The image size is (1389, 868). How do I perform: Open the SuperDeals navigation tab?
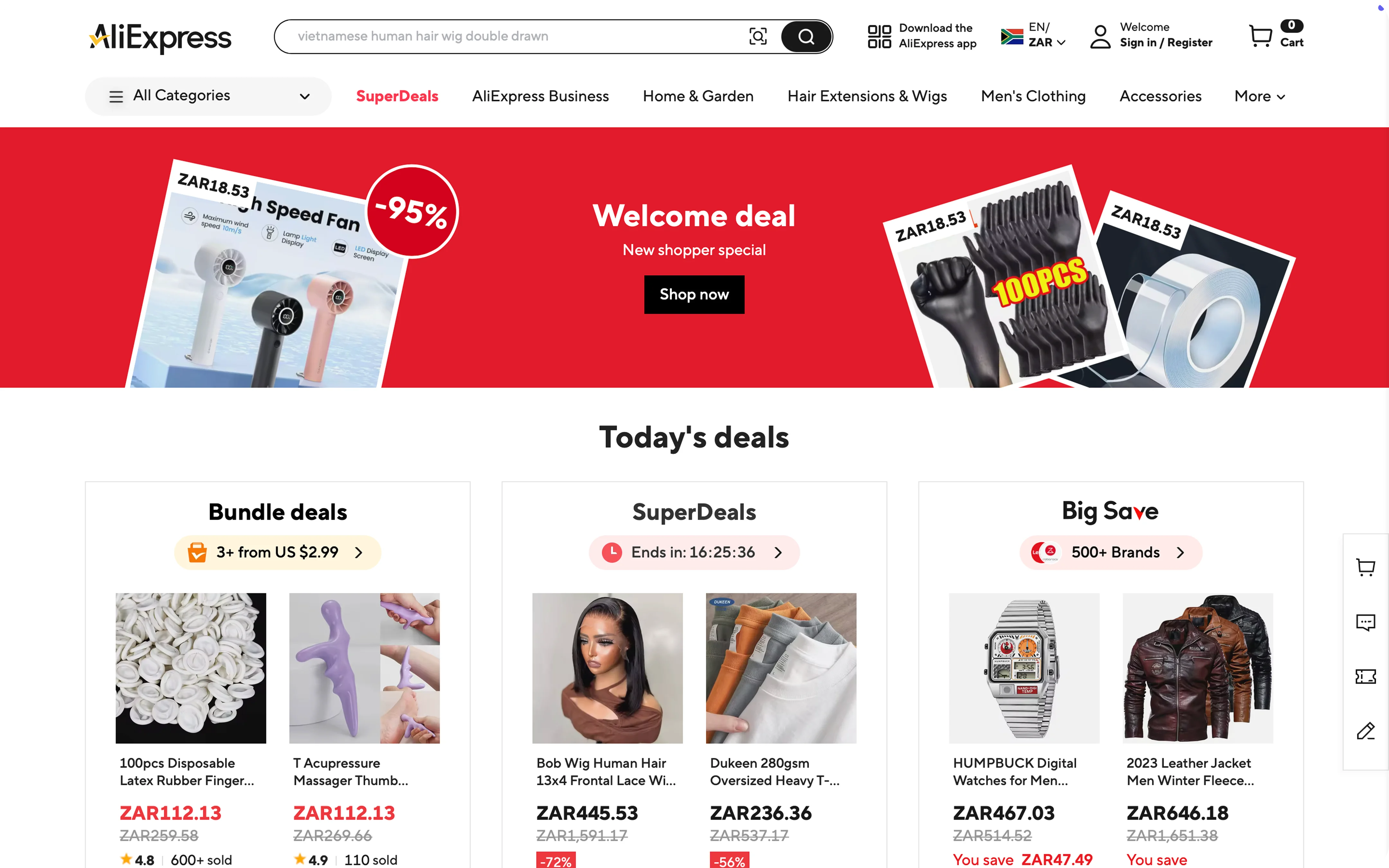397,96
